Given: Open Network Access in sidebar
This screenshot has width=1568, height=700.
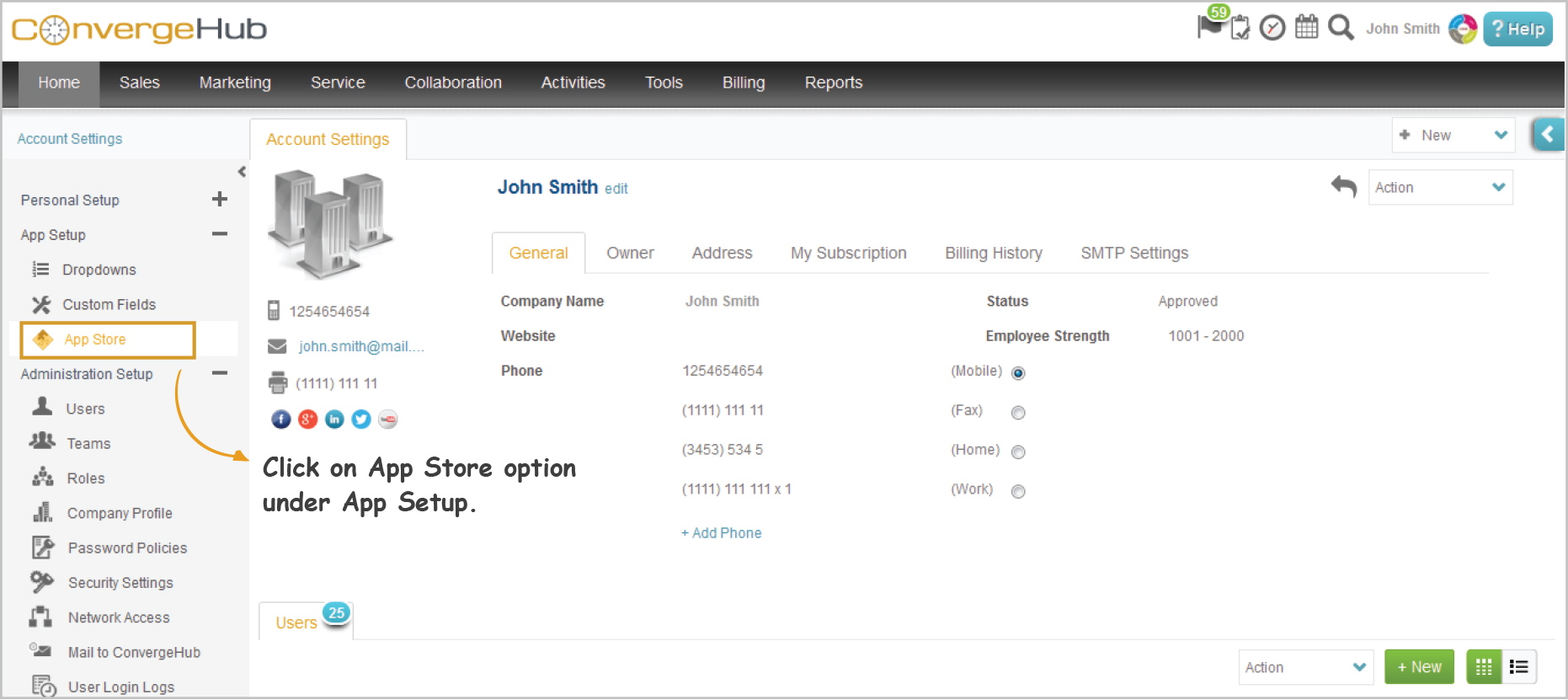Looking at the screenshot, I should pyautogui.click(x=119, y=617).
